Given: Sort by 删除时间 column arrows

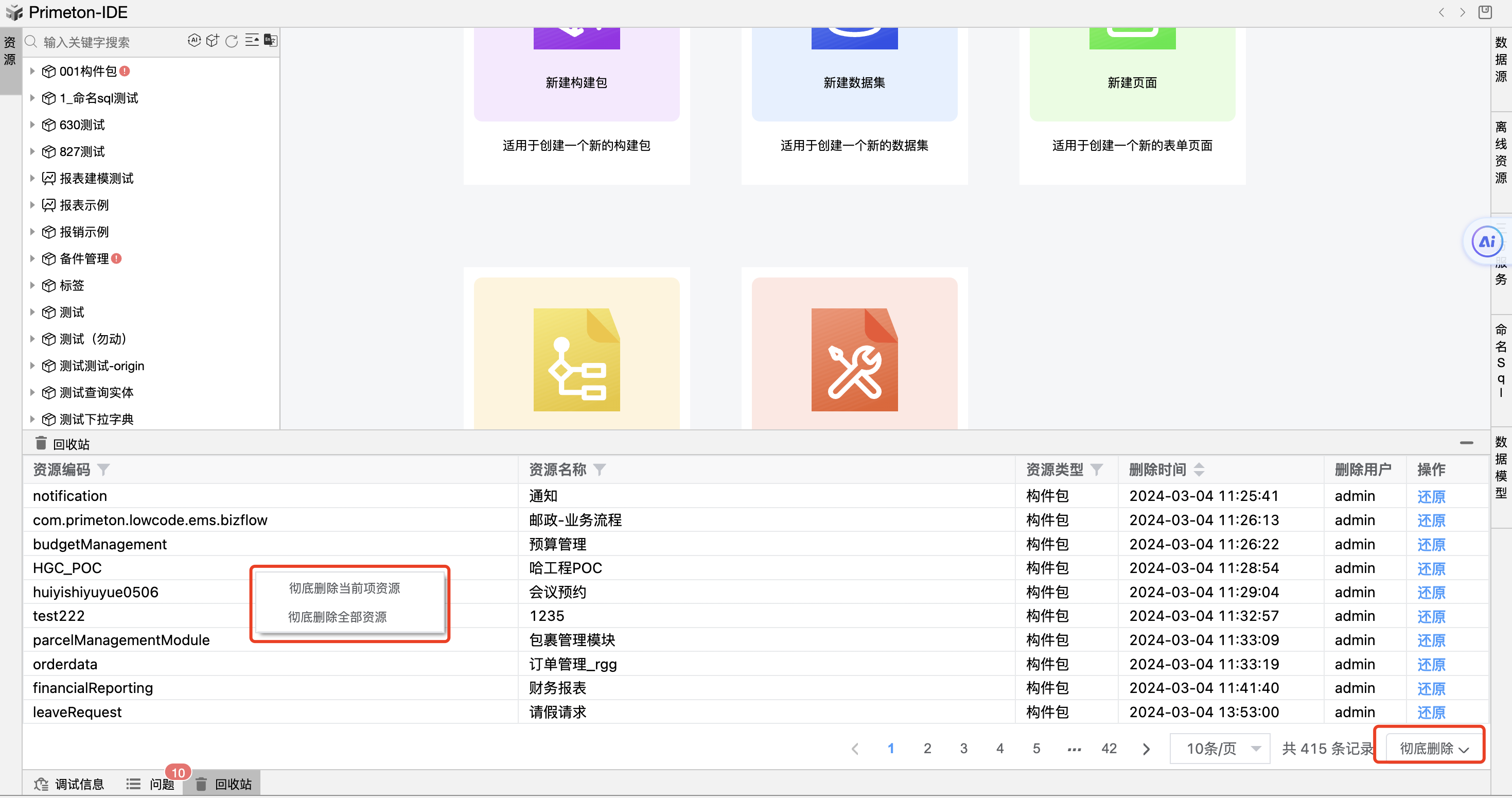Looking at the screenshot, I should [1199, 470].
